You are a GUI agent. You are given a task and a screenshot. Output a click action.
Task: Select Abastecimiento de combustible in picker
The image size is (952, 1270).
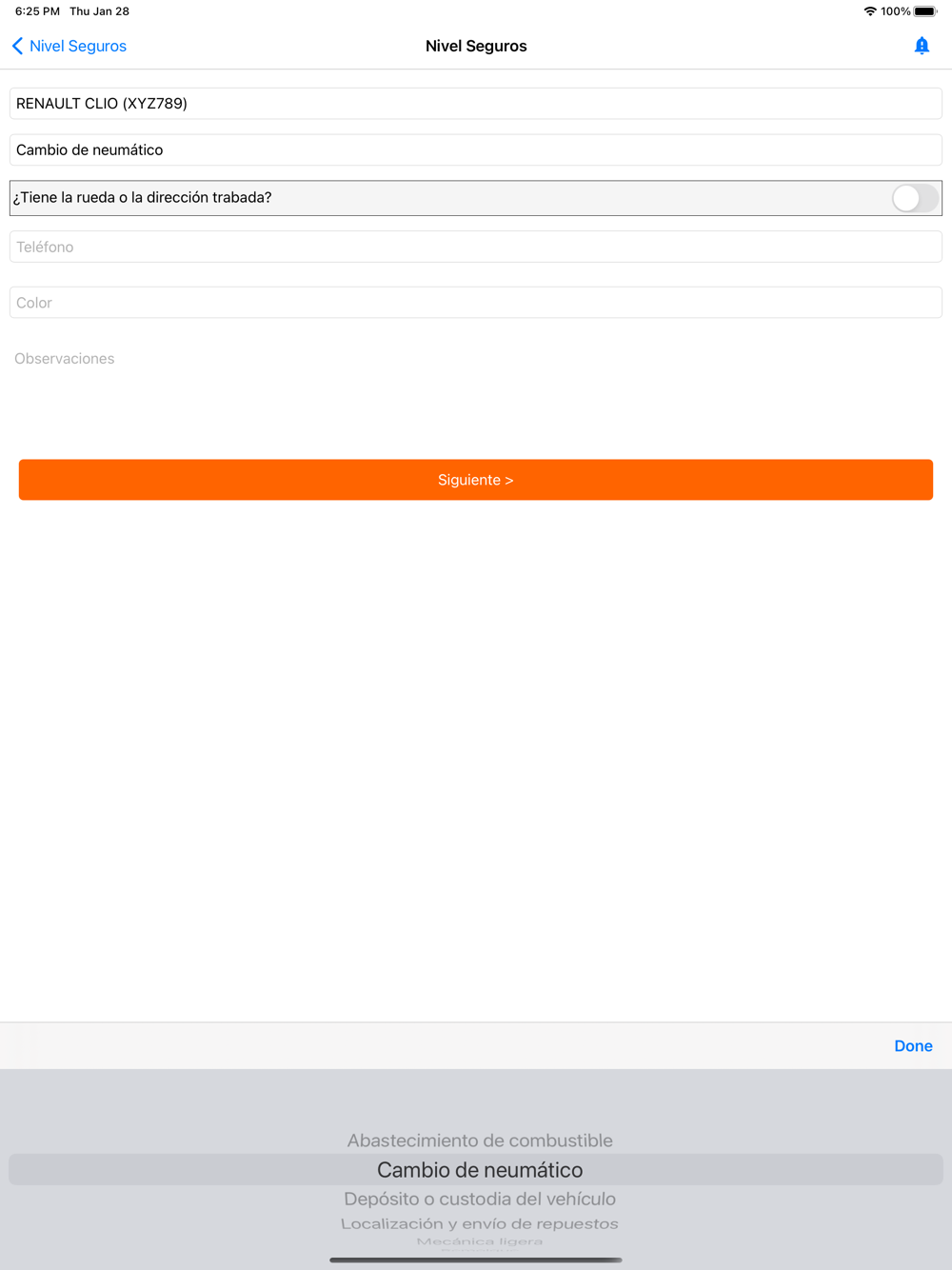click(480, 1141)
